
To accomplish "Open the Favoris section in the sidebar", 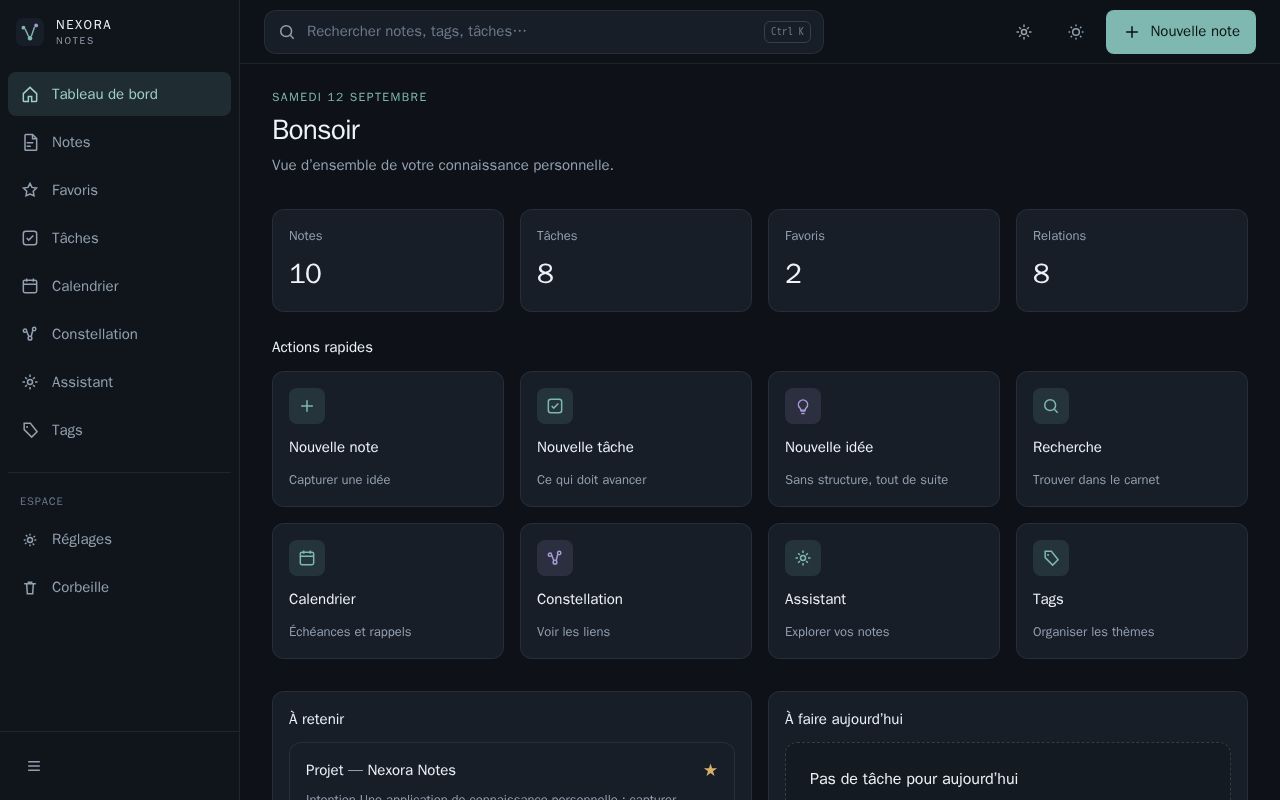I will 119,190.
